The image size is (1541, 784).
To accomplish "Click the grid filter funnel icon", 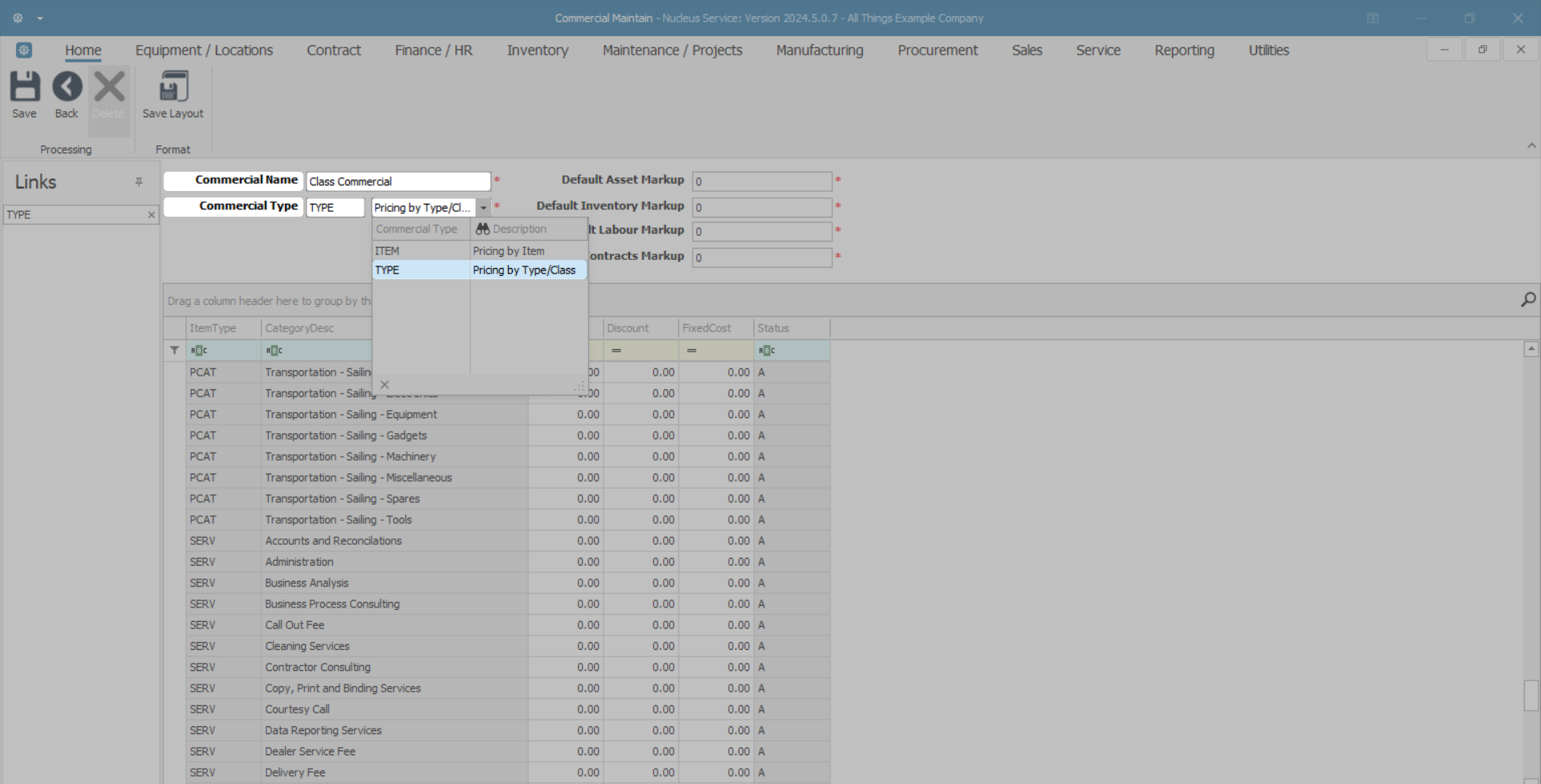I will click(174, 350).
